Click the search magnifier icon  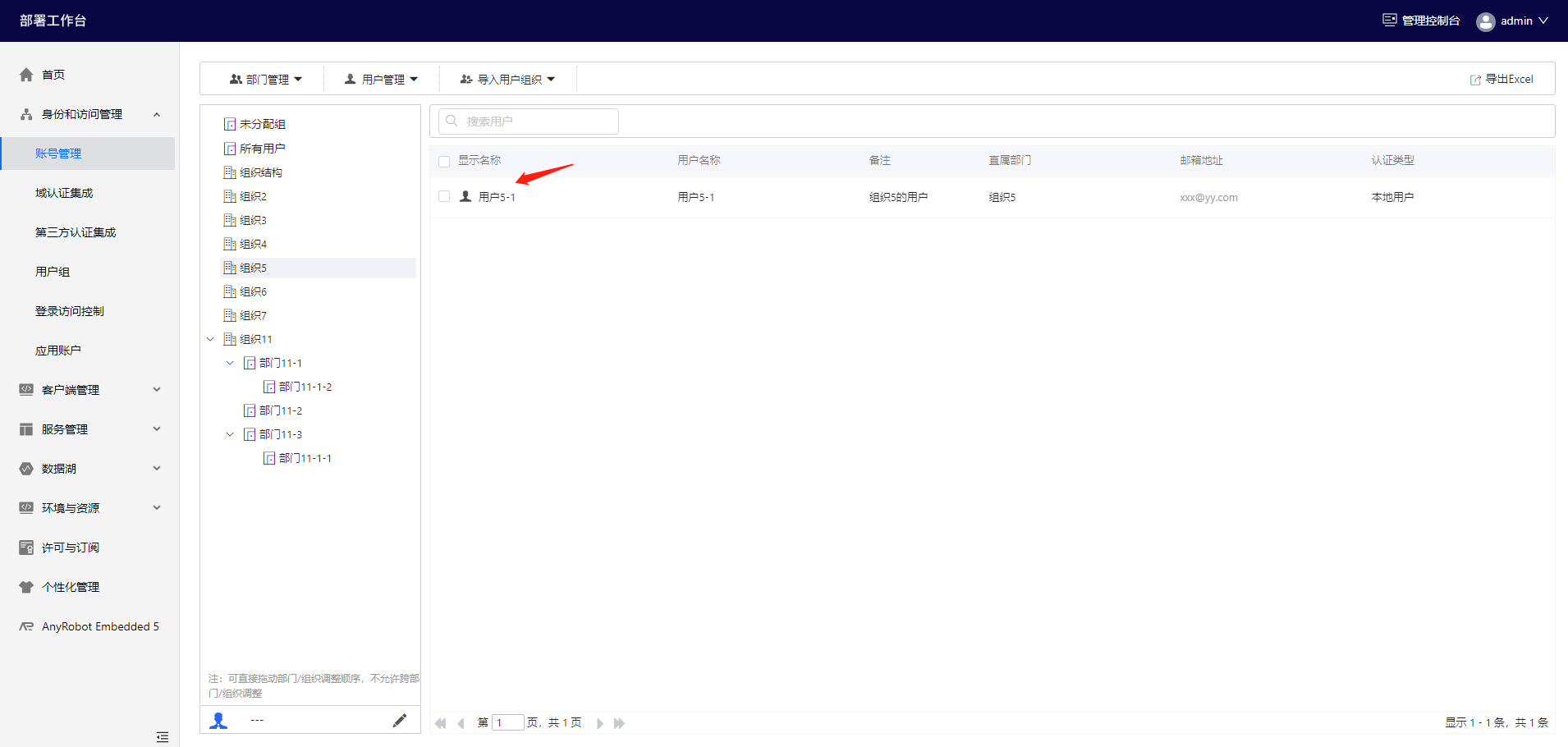tap(452, 121)
